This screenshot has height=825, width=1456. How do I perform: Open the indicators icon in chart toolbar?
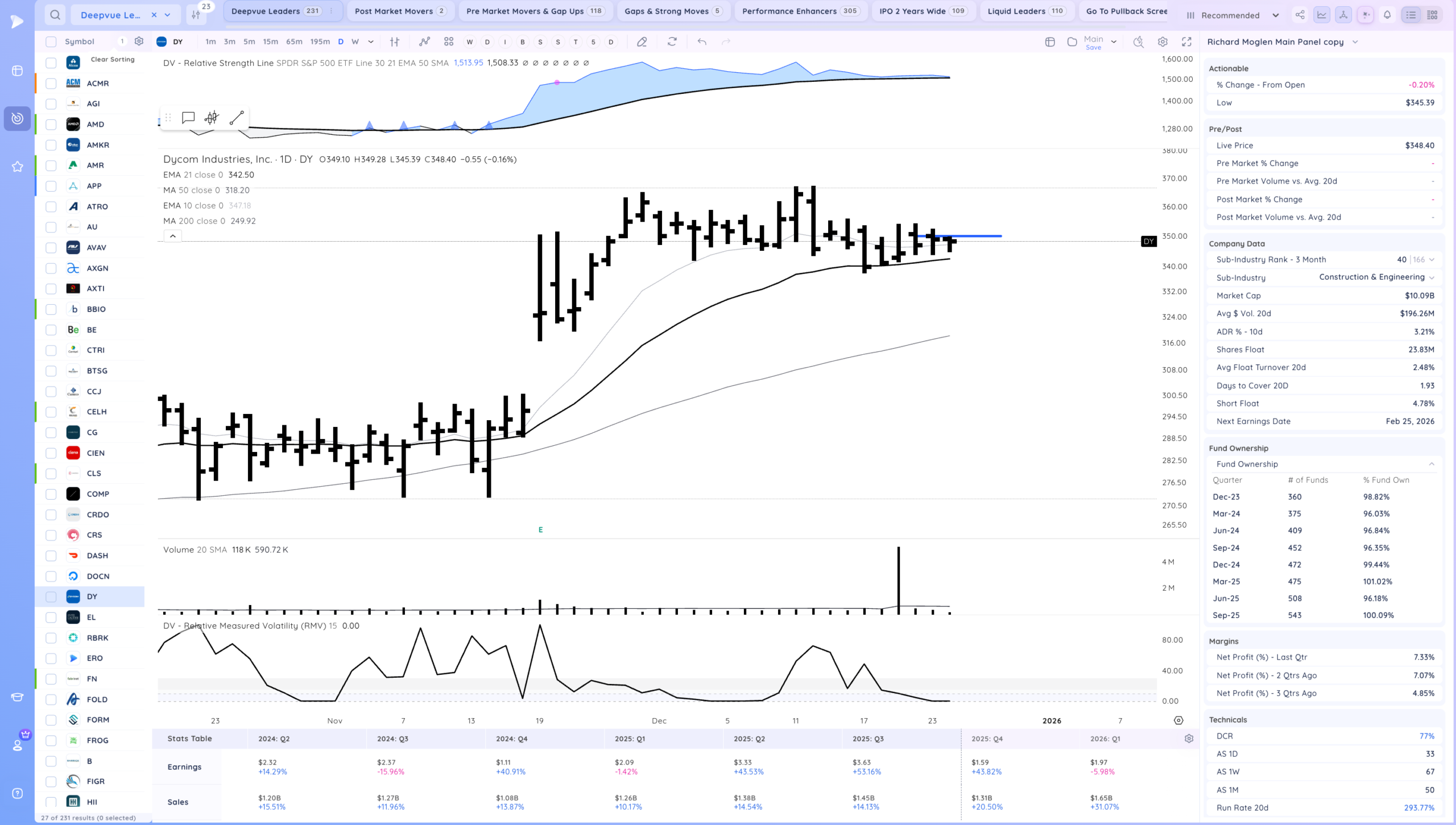(424, 42)
